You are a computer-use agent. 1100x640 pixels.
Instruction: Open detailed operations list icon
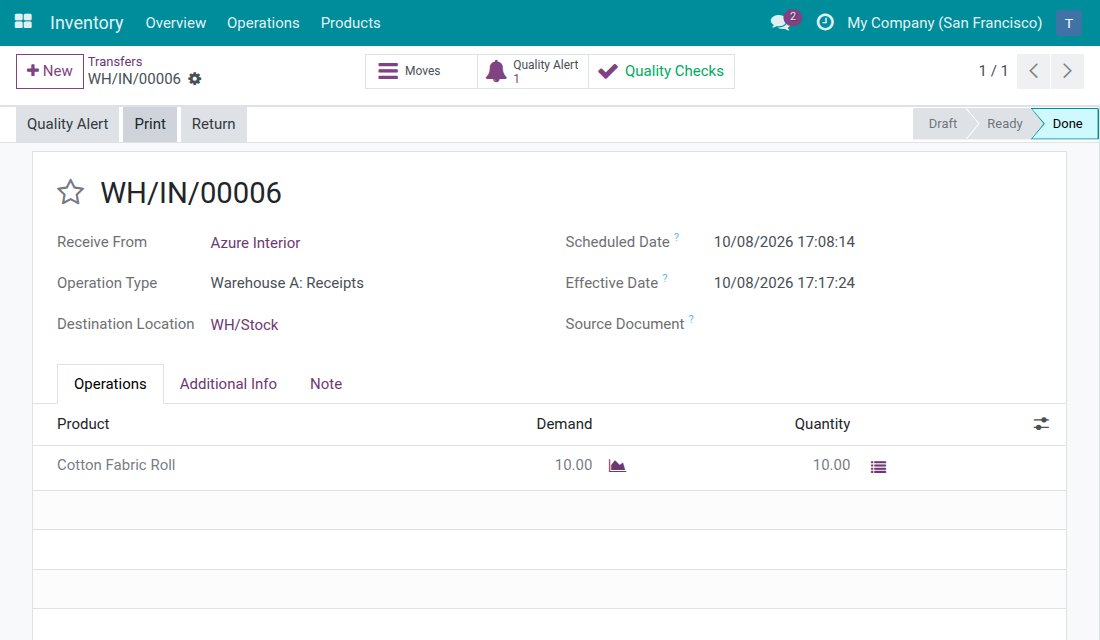[878, 467]
